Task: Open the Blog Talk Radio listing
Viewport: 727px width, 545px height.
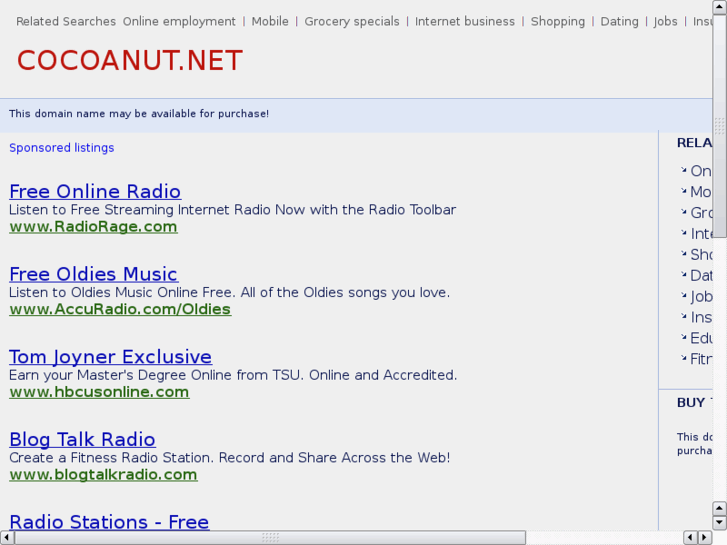Action: click(83, 439)
